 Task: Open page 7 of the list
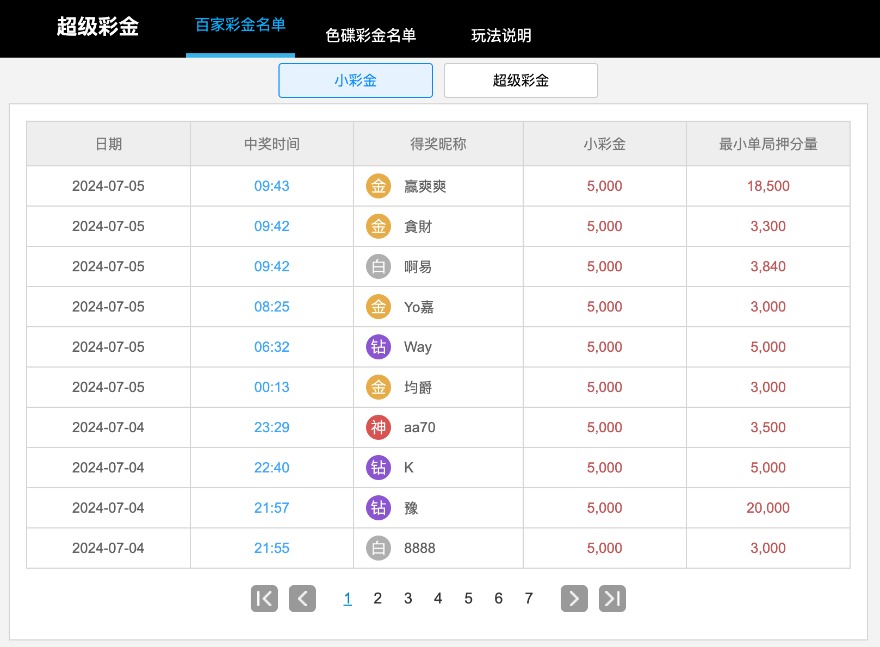(x=528, y=599)
